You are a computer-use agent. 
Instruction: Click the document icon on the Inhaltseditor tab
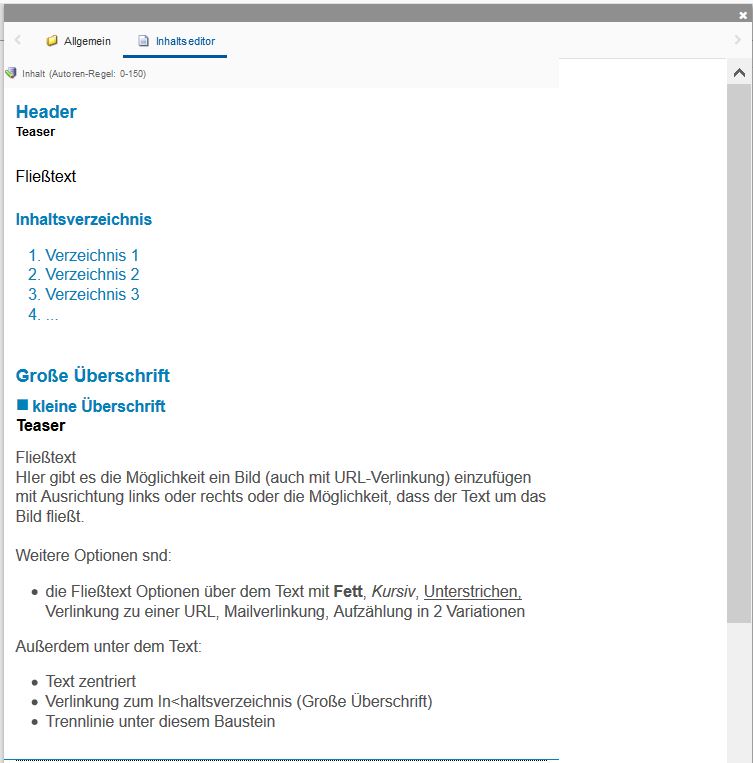[x=144, y=41]
